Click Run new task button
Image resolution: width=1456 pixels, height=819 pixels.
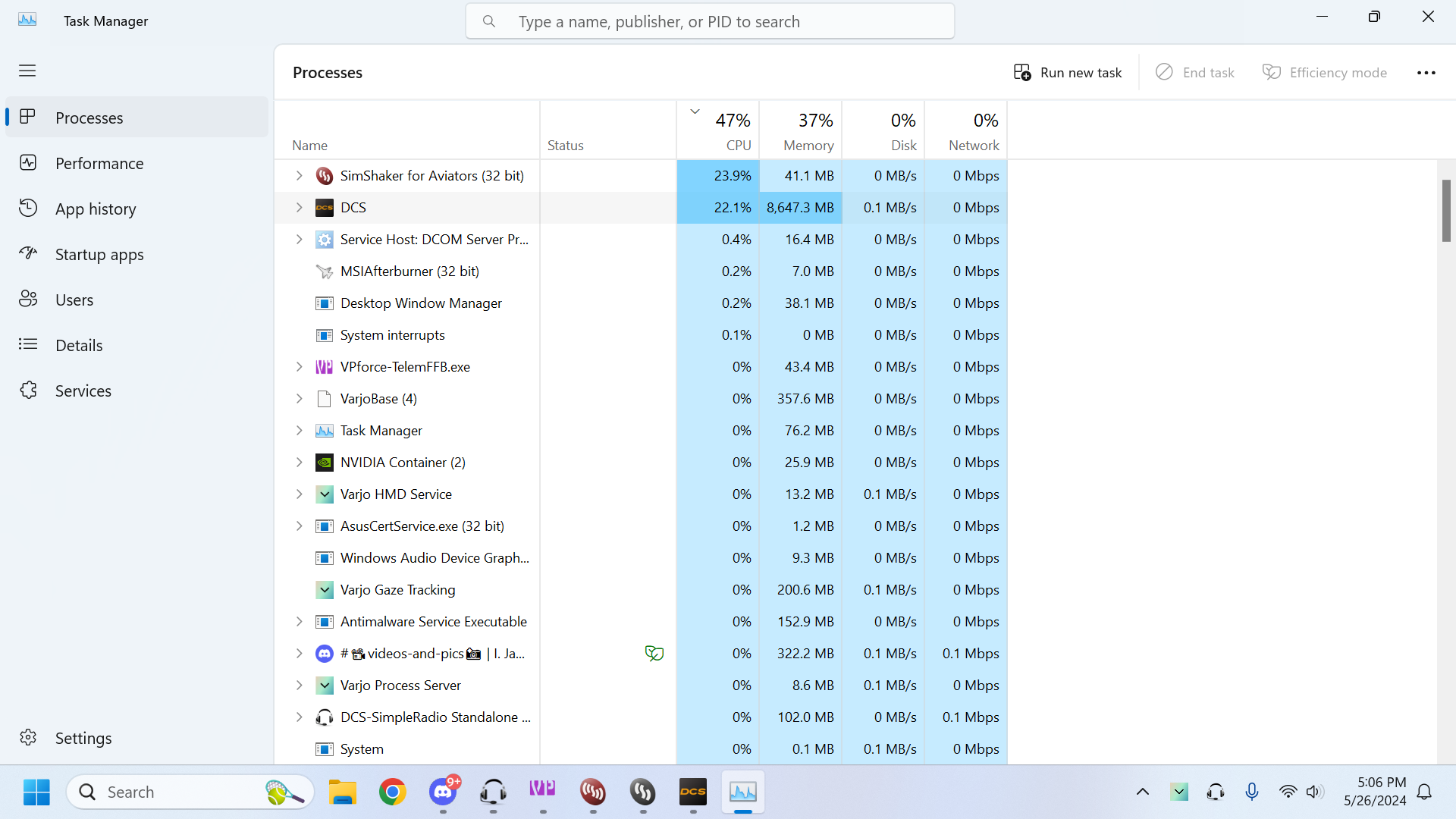click(1068, 72)
